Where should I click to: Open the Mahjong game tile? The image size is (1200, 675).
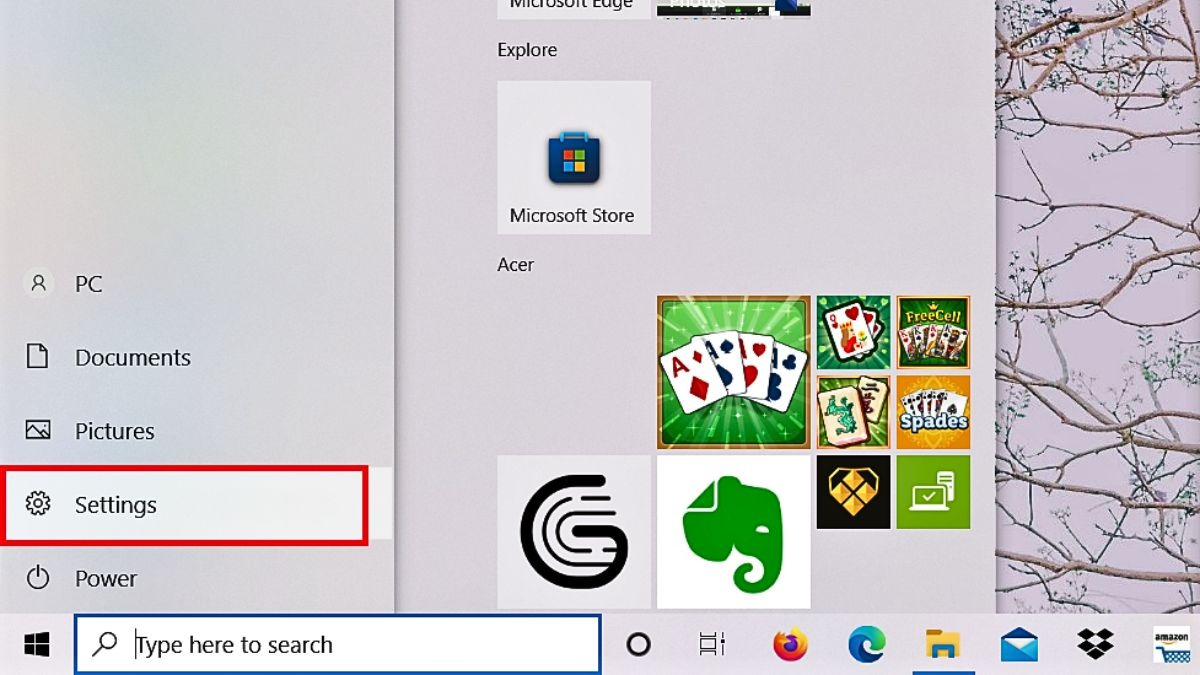click(853, 412)
